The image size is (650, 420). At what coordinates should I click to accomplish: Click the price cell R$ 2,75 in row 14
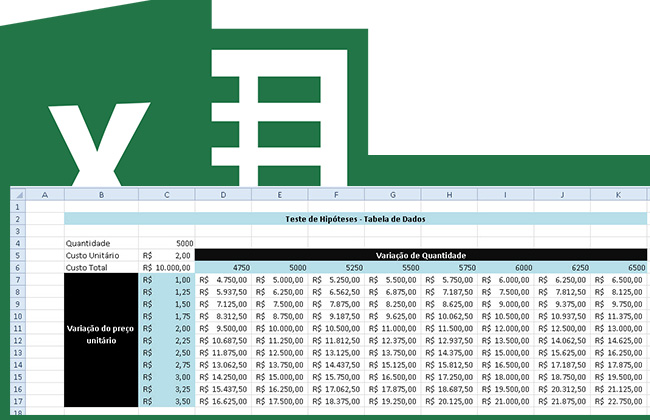pos(167,365)
